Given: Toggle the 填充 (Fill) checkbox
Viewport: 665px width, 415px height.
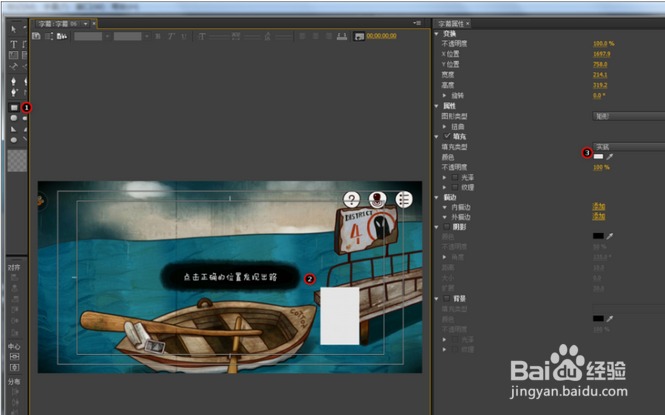Looking at the screenshot, I should pos(447,136).
